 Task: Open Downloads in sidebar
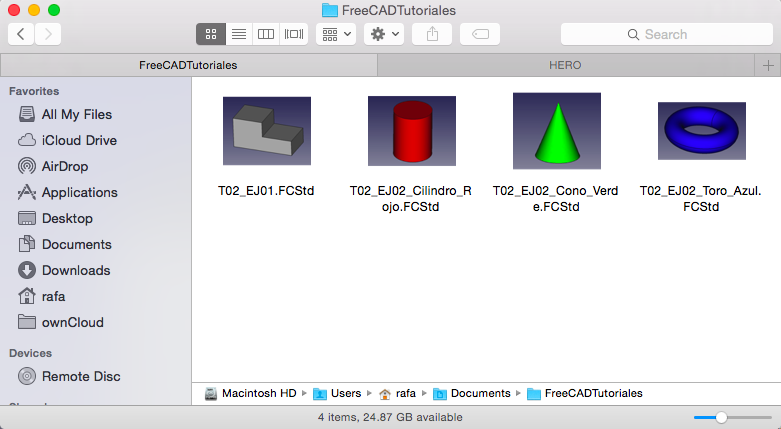[76, 270]
